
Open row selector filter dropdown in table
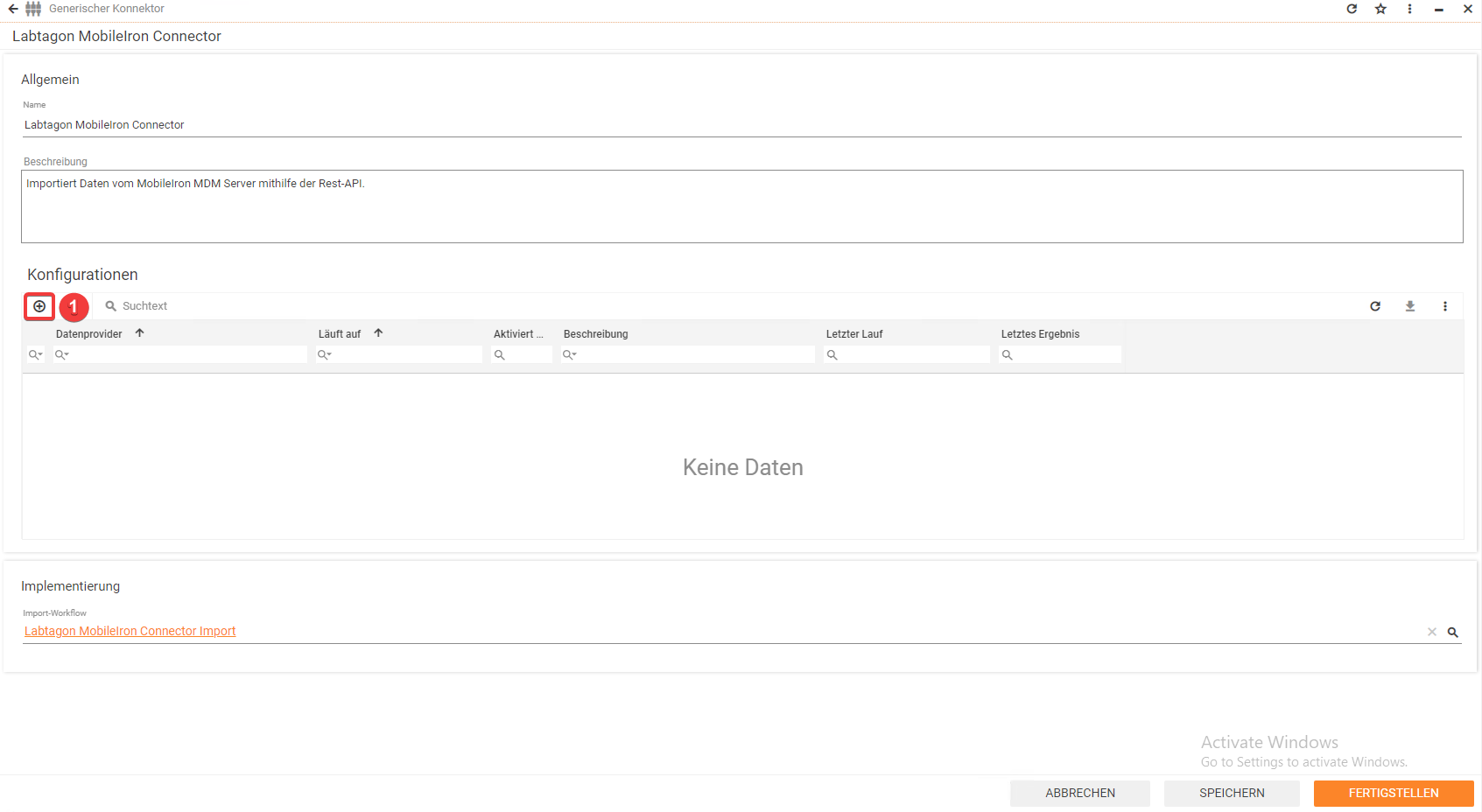pos(35,354)
